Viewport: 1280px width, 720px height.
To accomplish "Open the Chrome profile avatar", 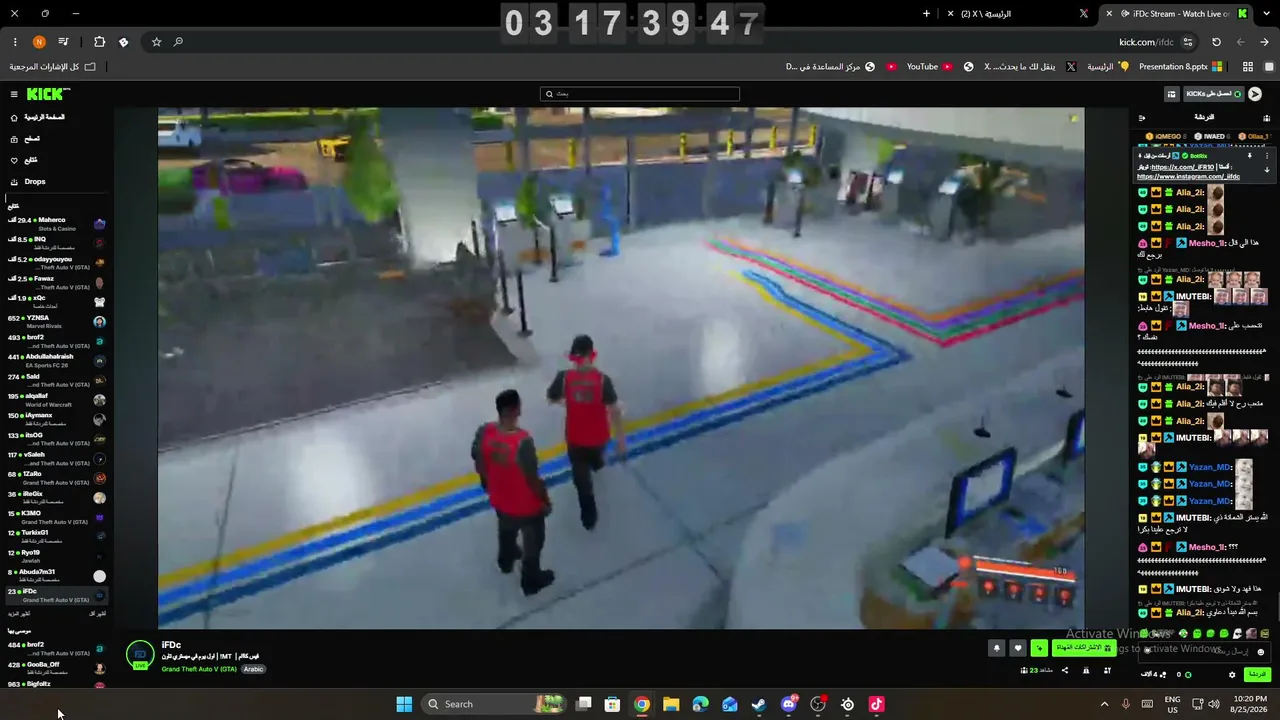I will (x=39, y=42).
